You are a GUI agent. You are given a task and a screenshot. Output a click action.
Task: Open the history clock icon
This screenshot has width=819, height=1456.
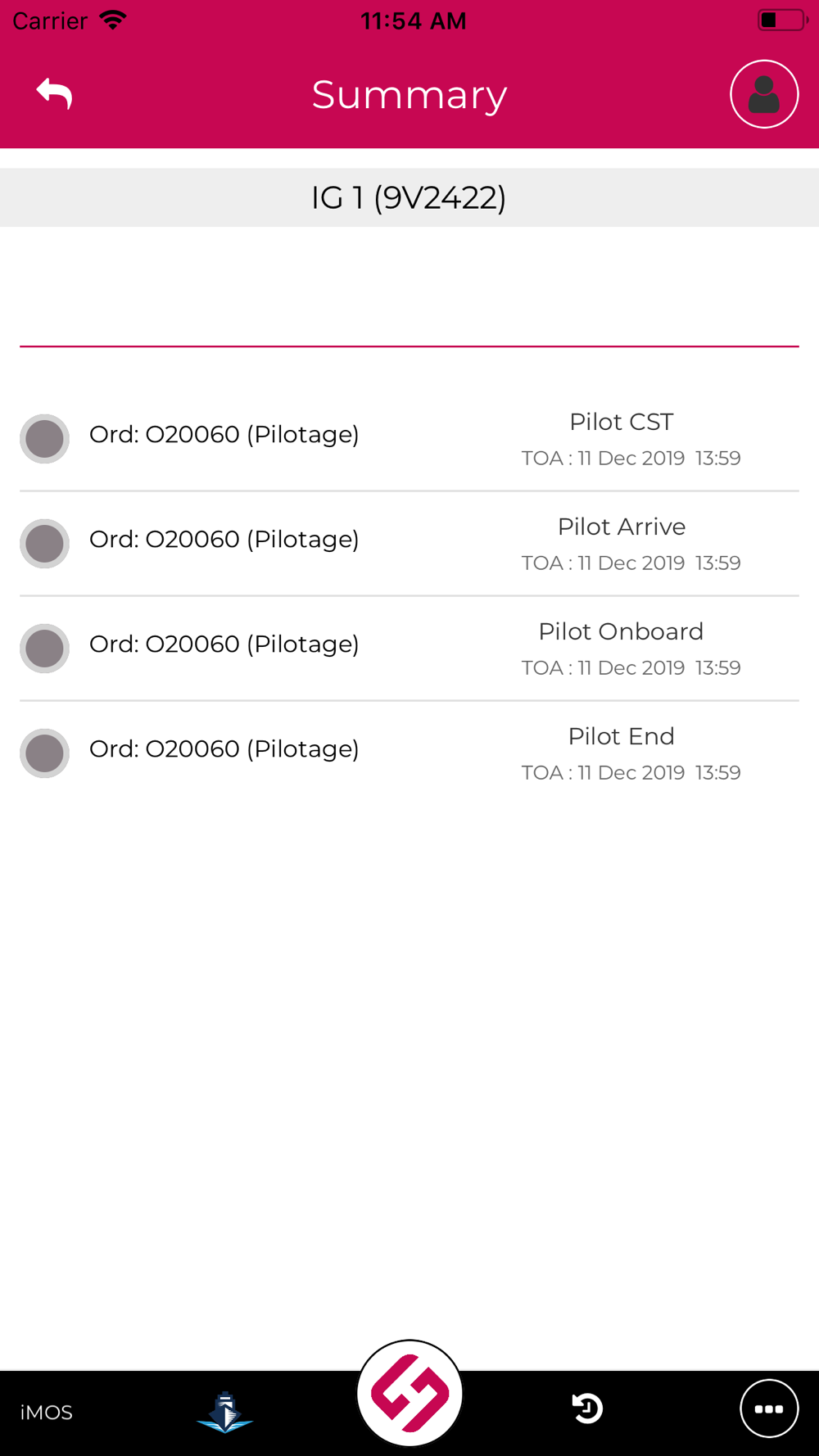point(587,1409)
